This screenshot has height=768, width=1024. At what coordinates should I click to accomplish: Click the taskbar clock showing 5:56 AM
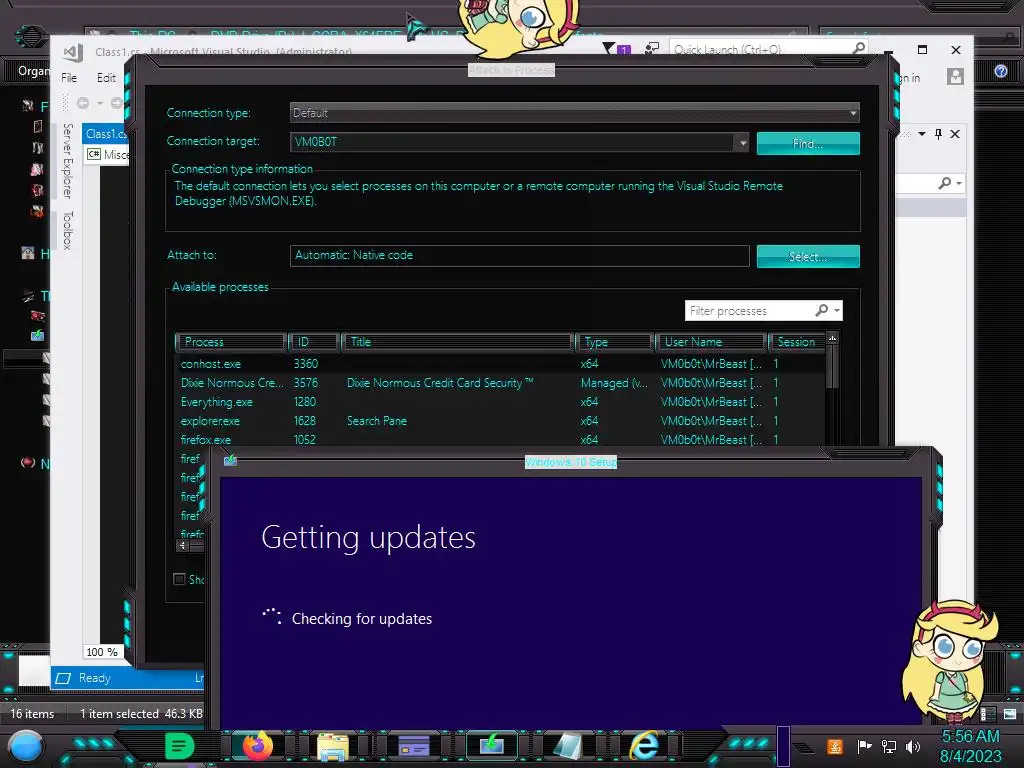(970, 737)
